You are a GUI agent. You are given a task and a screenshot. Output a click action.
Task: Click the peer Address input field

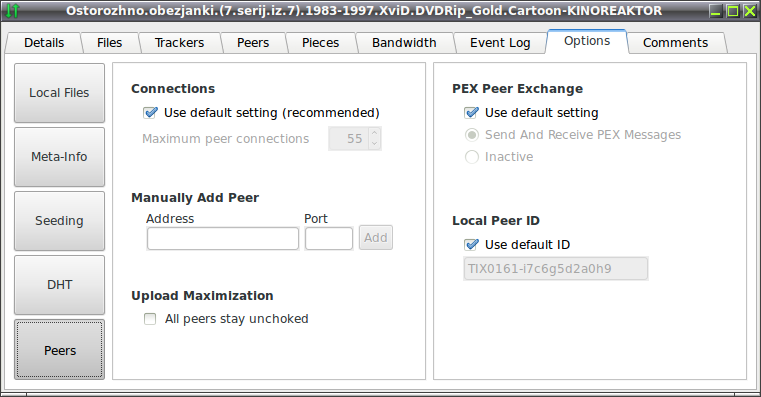(x=223, y=239)
